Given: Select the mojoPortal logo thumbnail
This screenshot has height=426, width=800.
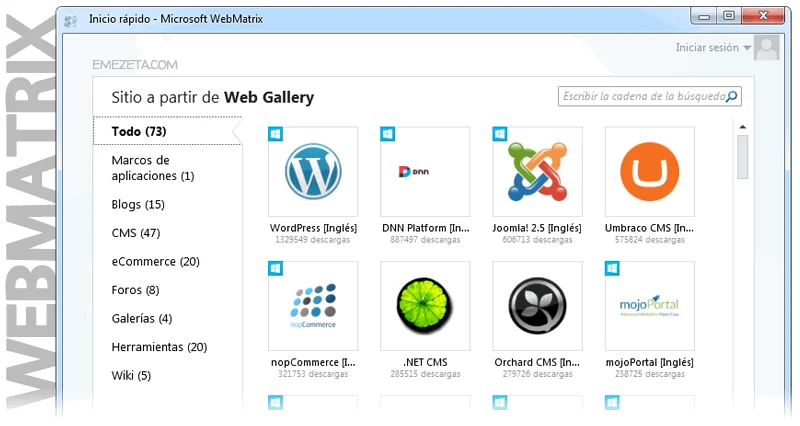Looking at the screenshot, I should (x=649, y=306).
